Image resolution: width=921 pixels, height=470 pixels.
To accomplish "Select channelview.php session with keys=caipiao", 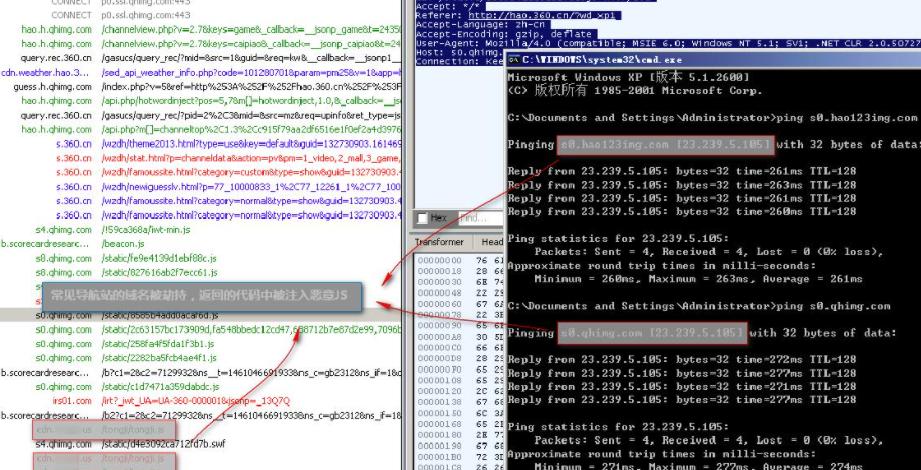I will [x=201, y=43].
